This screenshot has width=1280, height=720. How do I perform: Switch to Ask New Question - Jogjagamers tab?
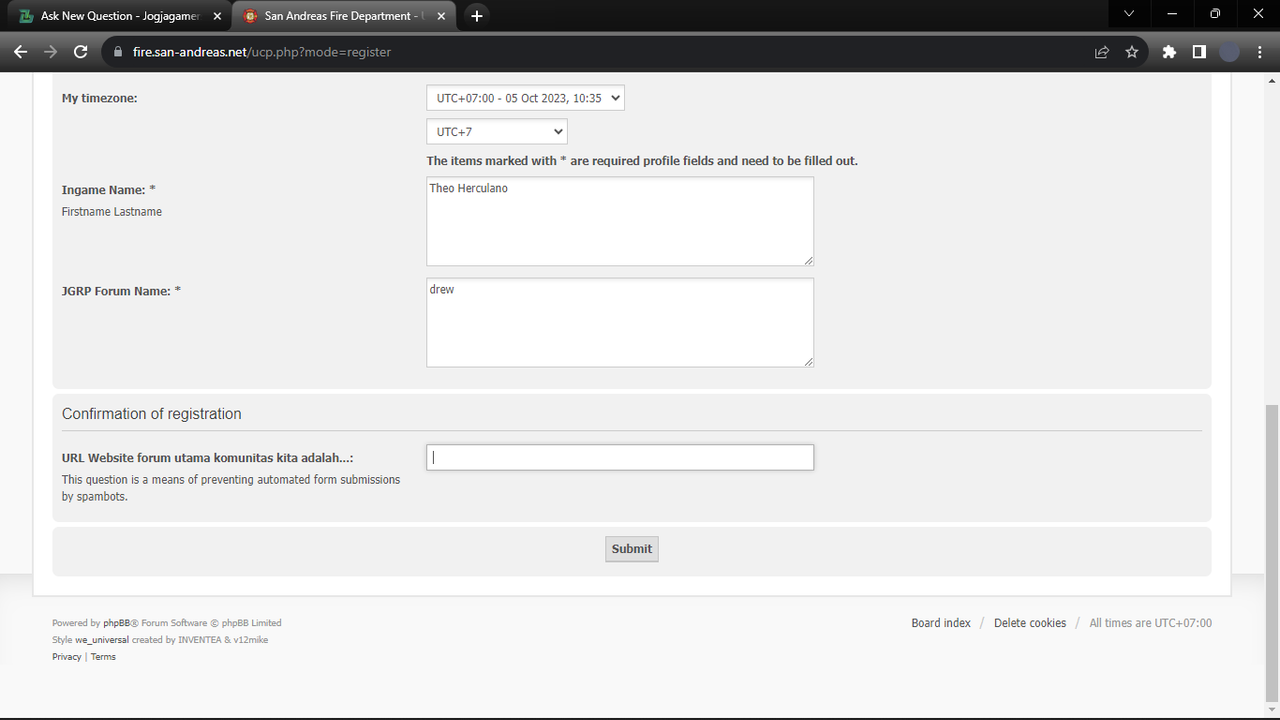120,16
